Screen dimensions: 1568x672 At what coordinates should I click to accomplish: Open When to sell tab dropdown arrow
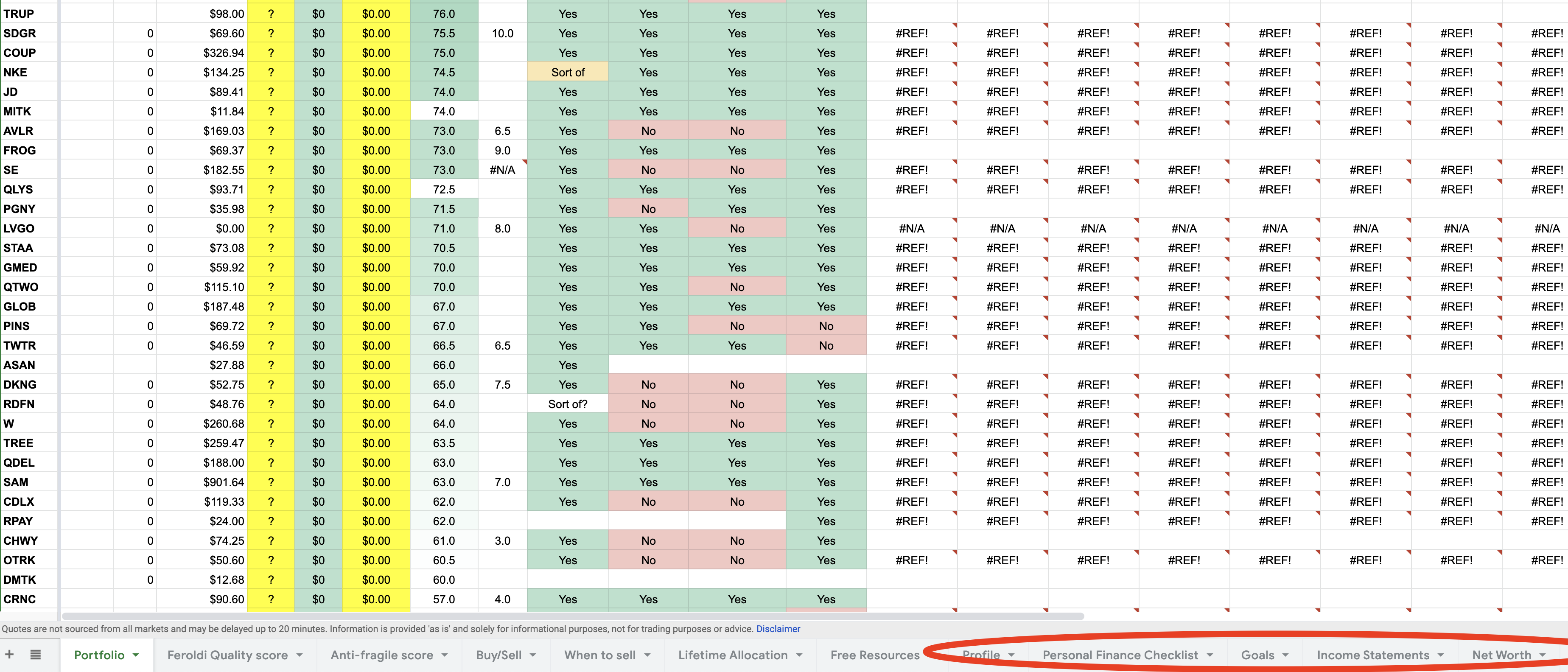pyautogui.click(x=647, y=655)
